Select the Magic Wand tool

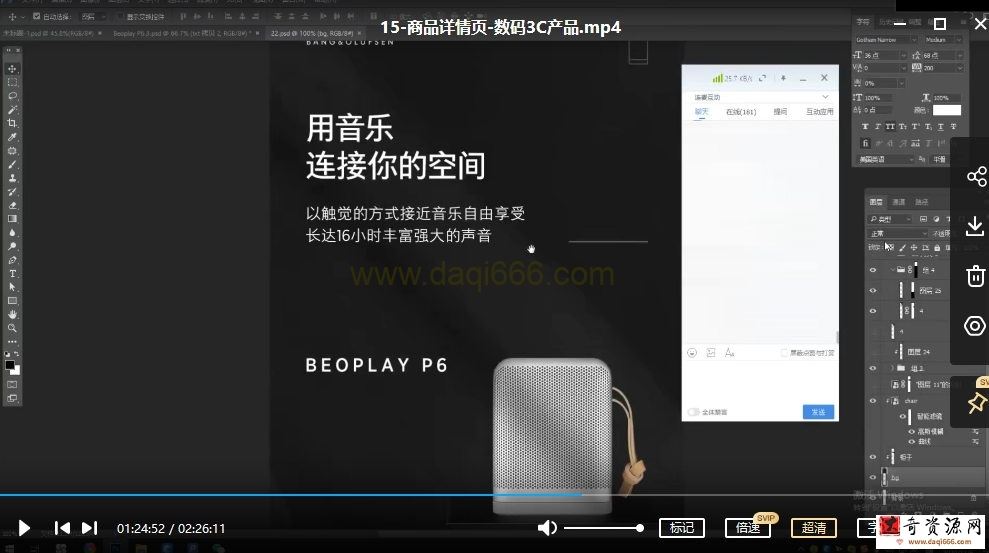[x=12, y=110]
